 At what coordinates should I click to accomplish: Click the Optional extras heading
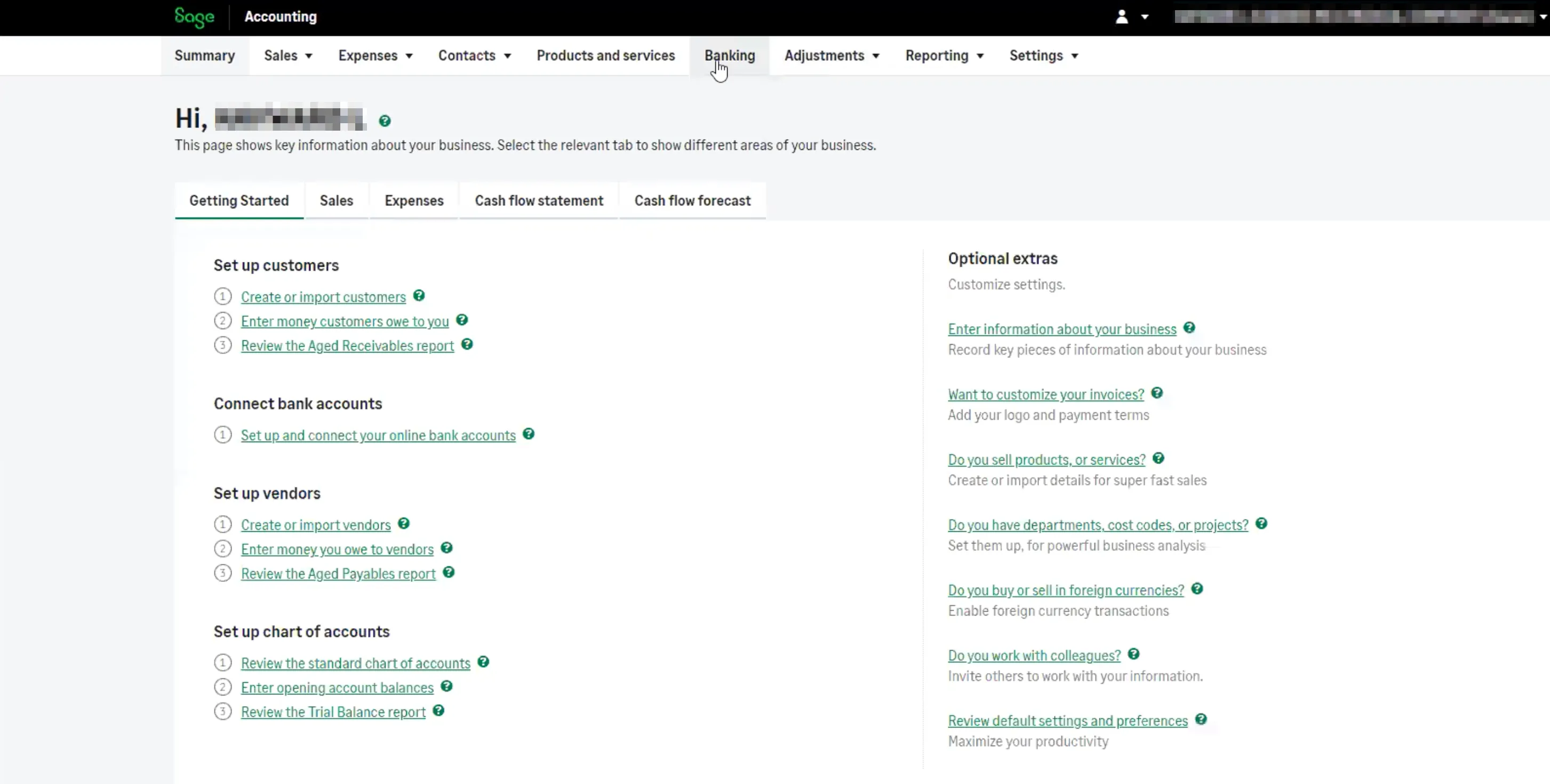[1002, 259]
